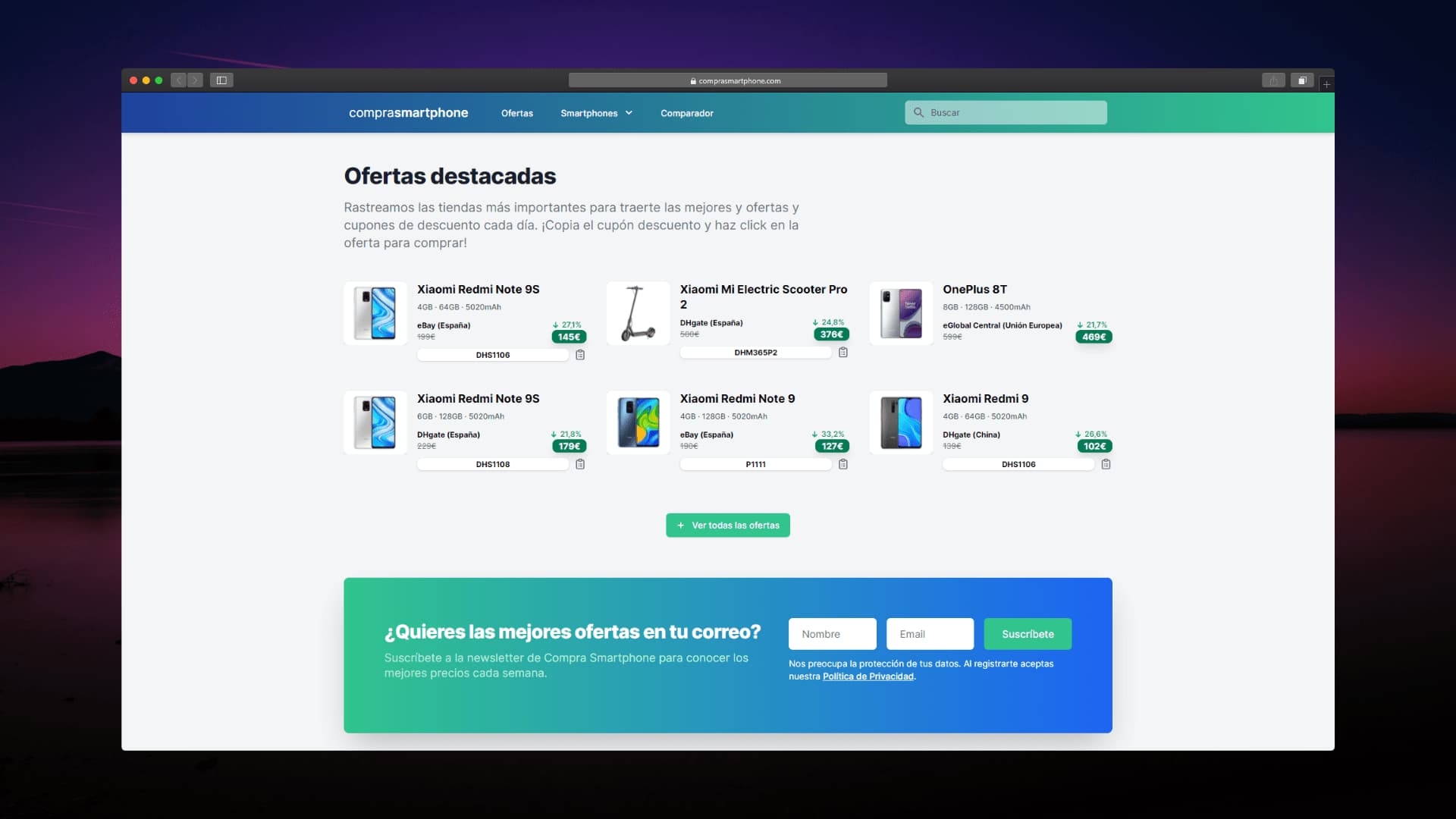Click the browser share icon
This screenshot has width=1456, height=819.
[x=1272, y=80]
